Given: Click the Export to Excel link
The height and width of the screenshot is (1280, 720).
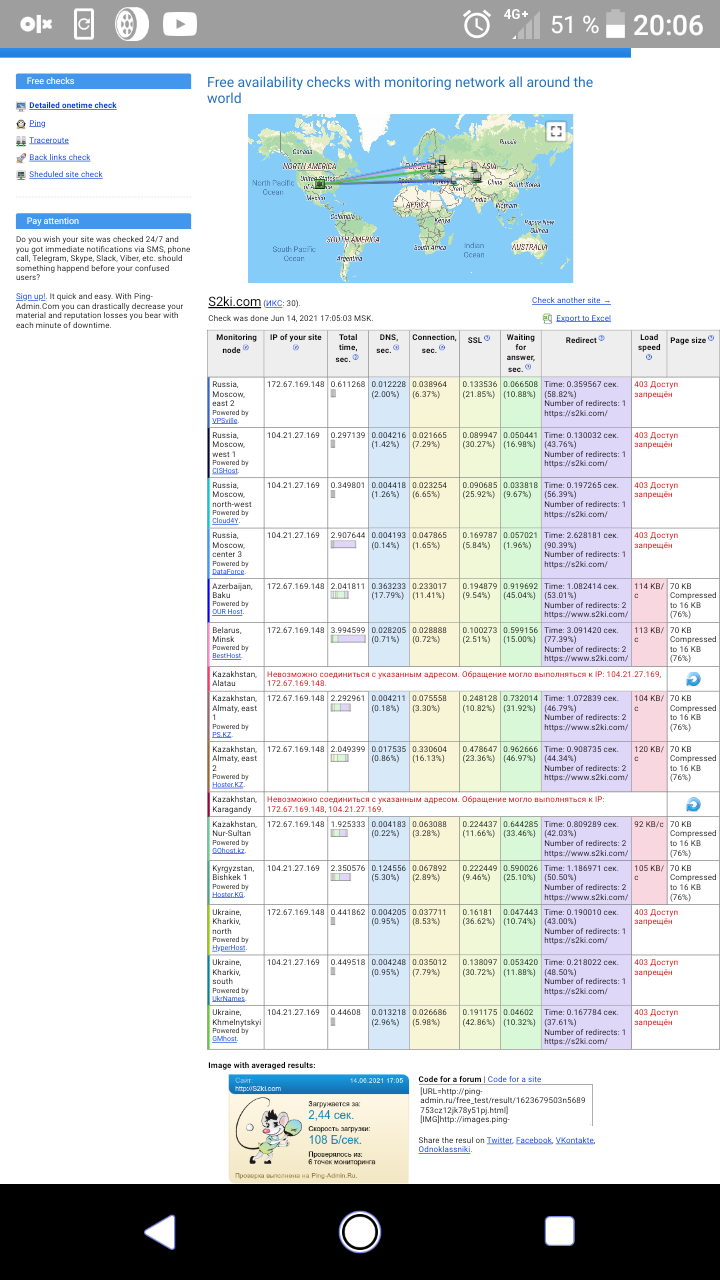Looking at the screenshot, I should click(x=582, y=318).
